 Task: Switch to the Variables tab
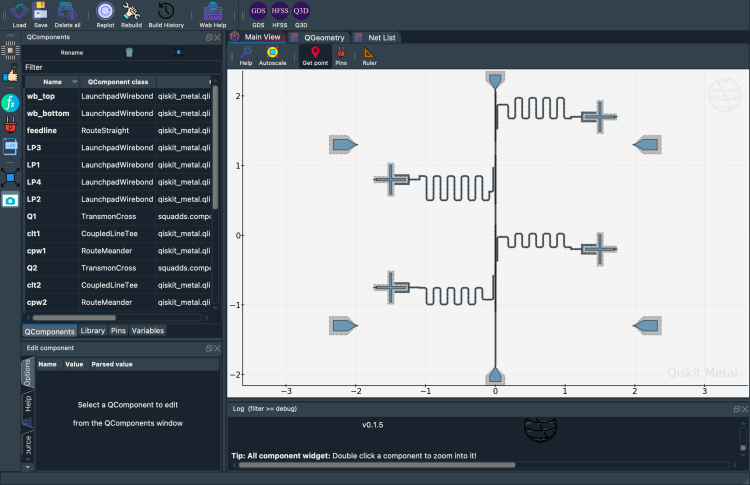[x=148, y=331]
